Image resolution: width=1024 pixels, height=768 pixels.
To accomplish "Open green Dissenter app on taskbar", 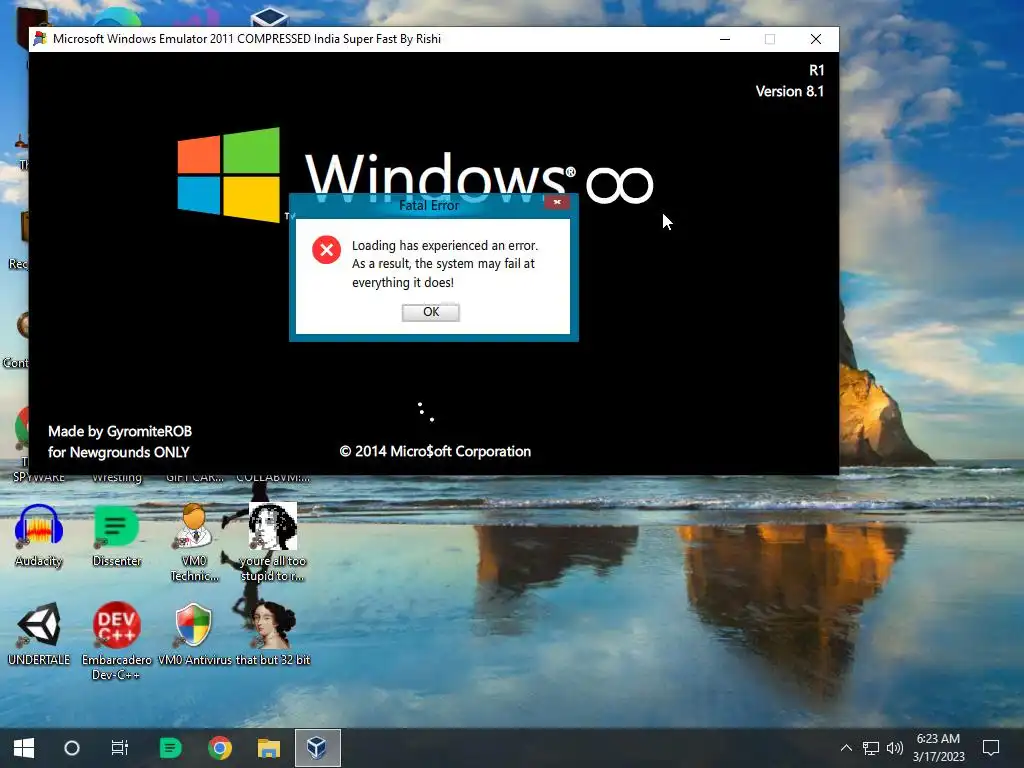I will (170, 748).
